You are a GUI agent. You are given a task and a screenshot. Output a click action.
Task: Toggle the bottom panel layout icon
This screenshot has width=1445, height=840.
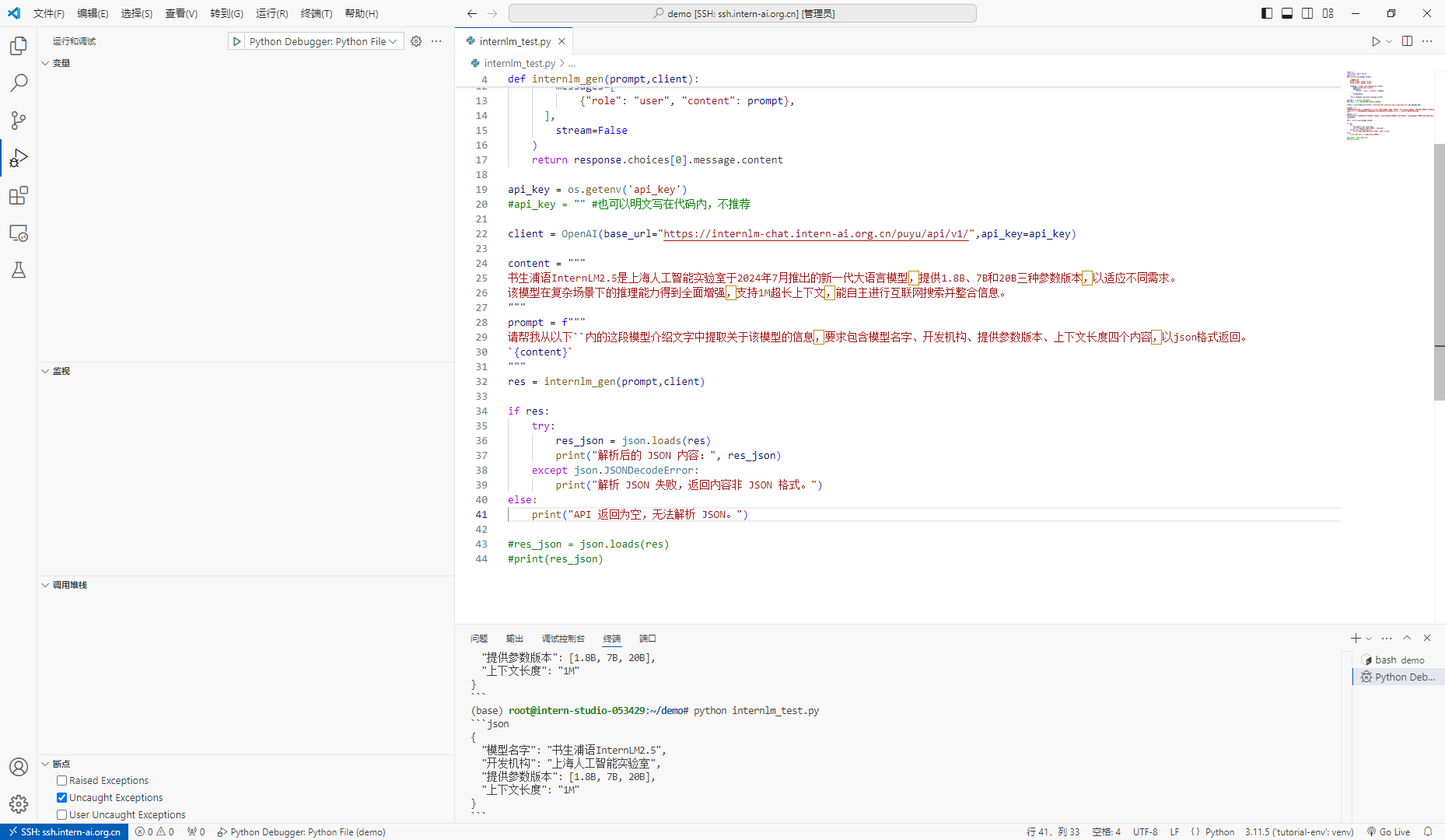click(x=1287, y=13)
